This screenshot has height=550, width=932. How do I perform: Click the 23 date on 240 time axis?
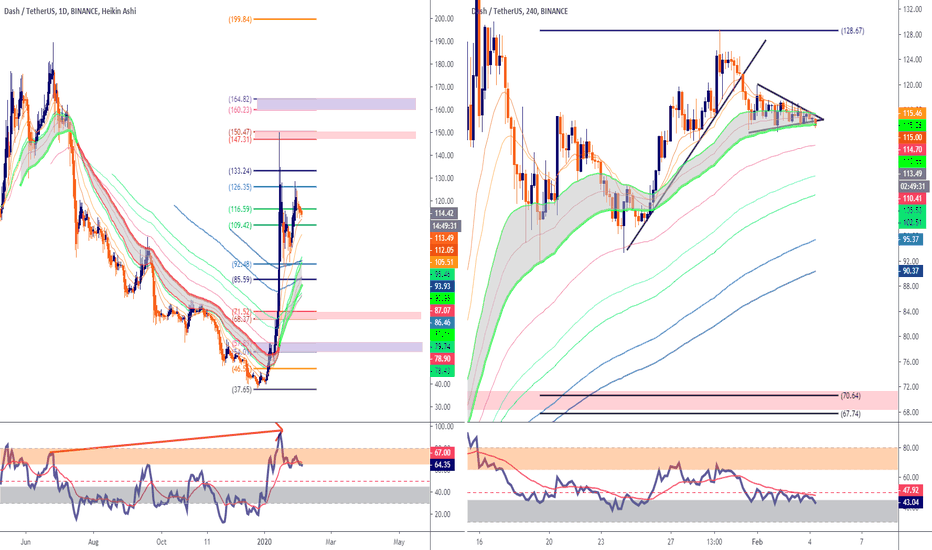pos(601,542)
